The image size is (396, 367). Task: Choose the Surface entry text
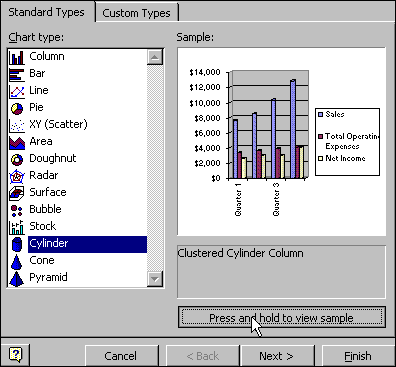click(48, 192)
